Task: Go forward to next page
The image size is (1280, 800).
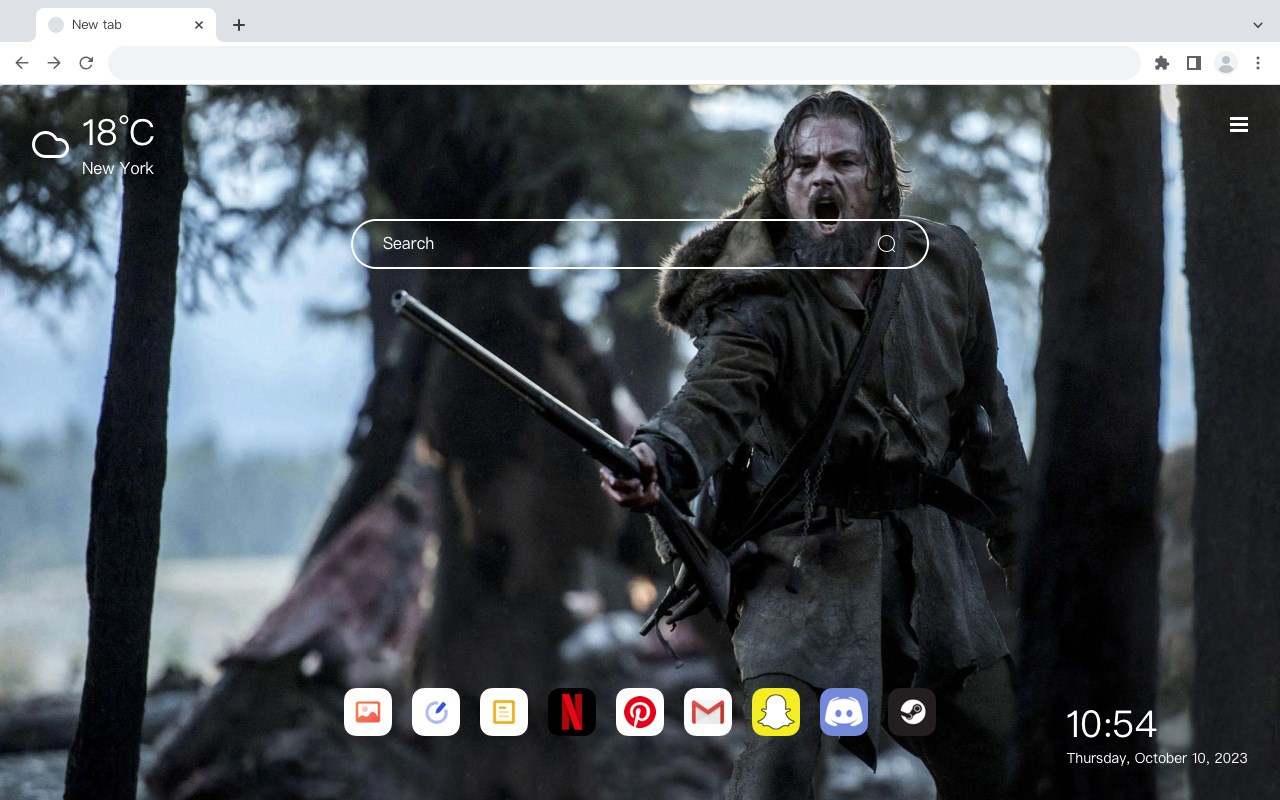Action: [x=54, y=63]
